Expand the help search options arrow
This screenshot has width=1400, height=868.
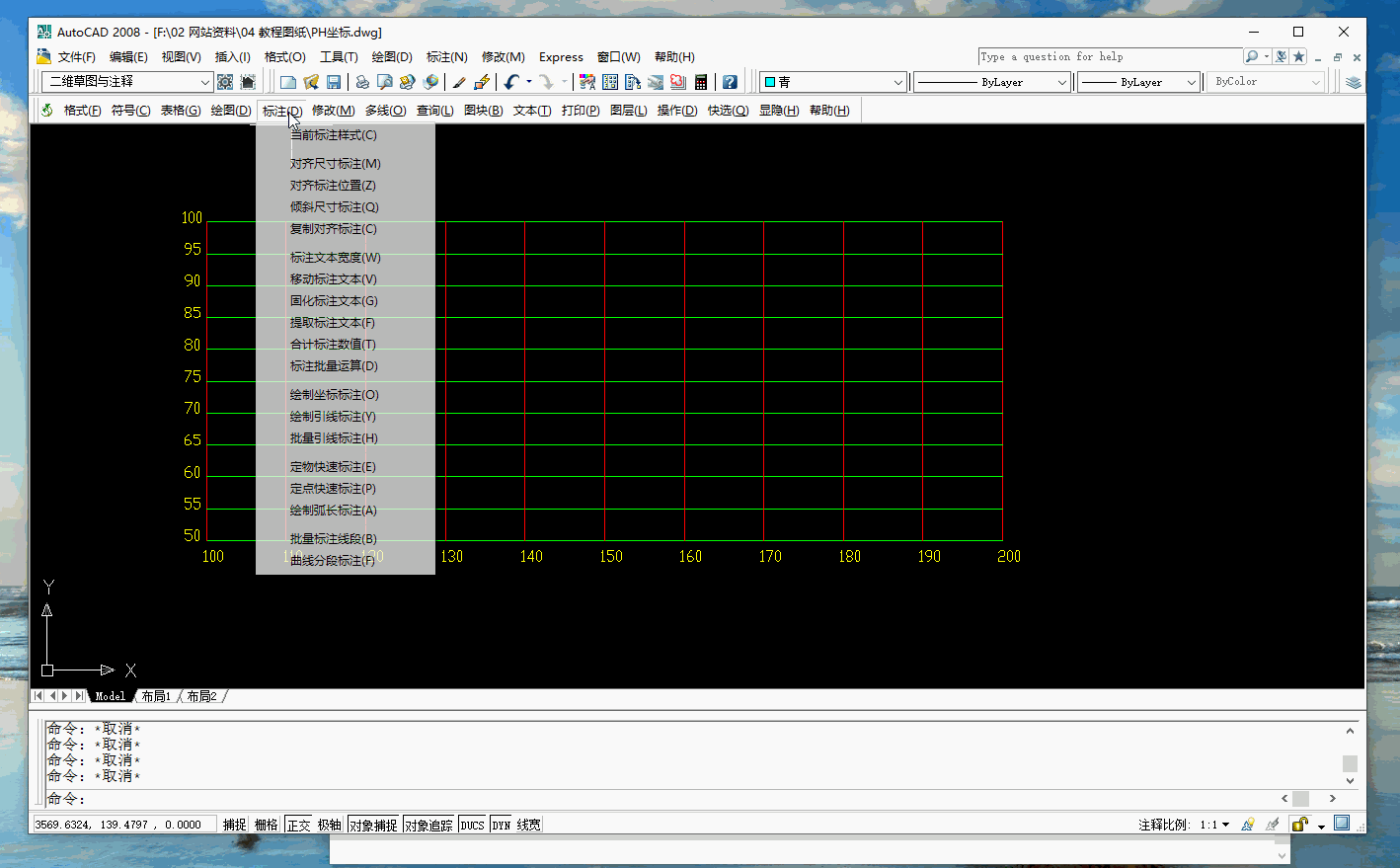click(x=1266, y=56)
